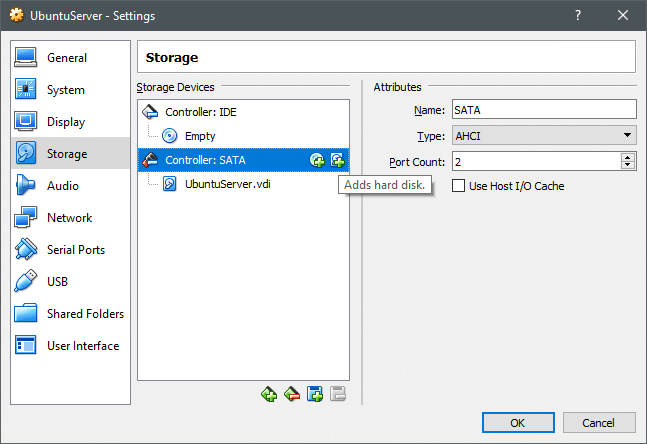This screenshot has width=647, height=444.
Task: Click the Cancel button
Action: (599, 423)
